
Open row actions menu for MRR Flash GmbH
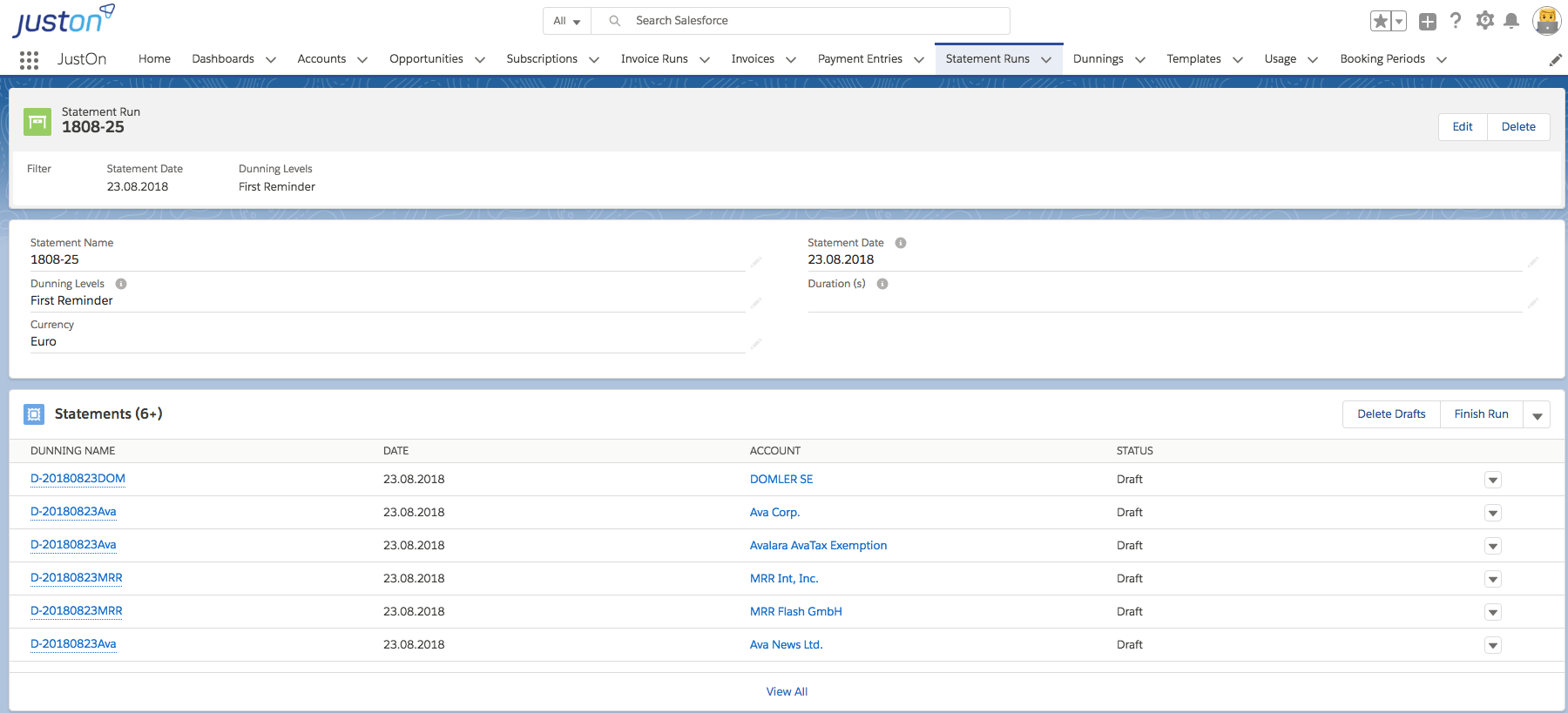1493,612
